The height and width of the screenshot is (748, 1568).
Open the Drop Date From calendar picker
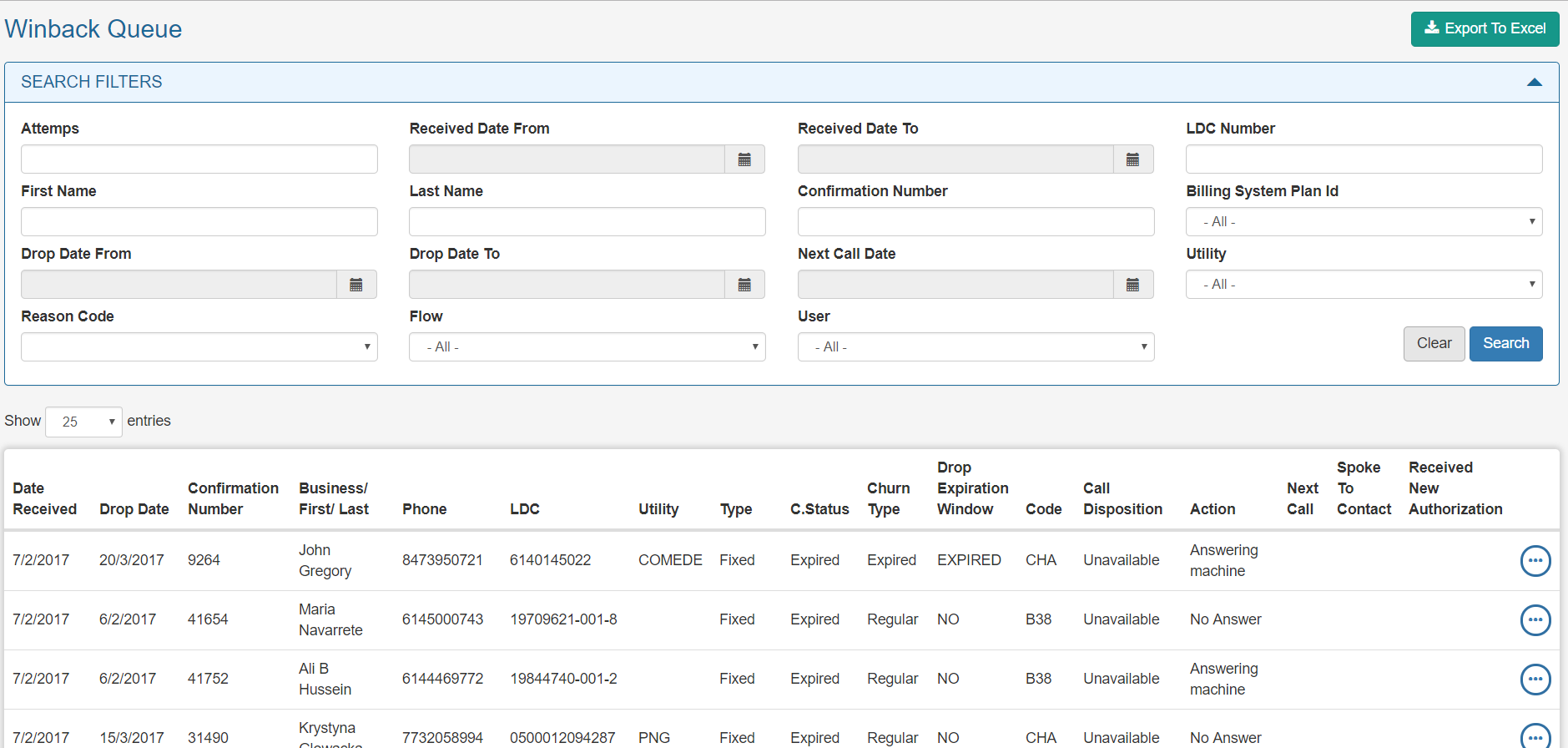[x=356, y=285]
